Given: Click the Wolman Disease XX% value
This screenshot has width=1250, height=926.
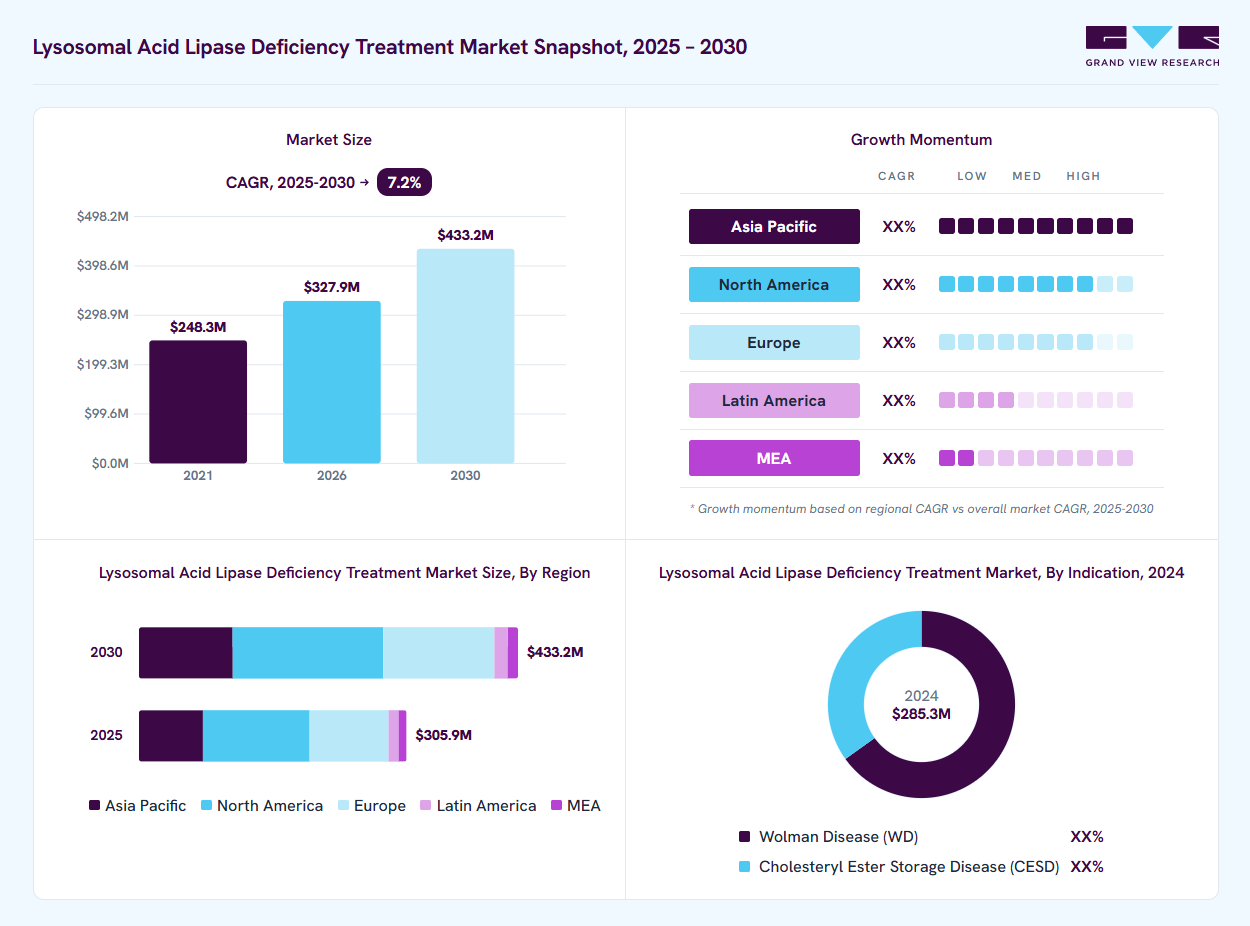Looking at the screenshot, I should [1087, 837].
